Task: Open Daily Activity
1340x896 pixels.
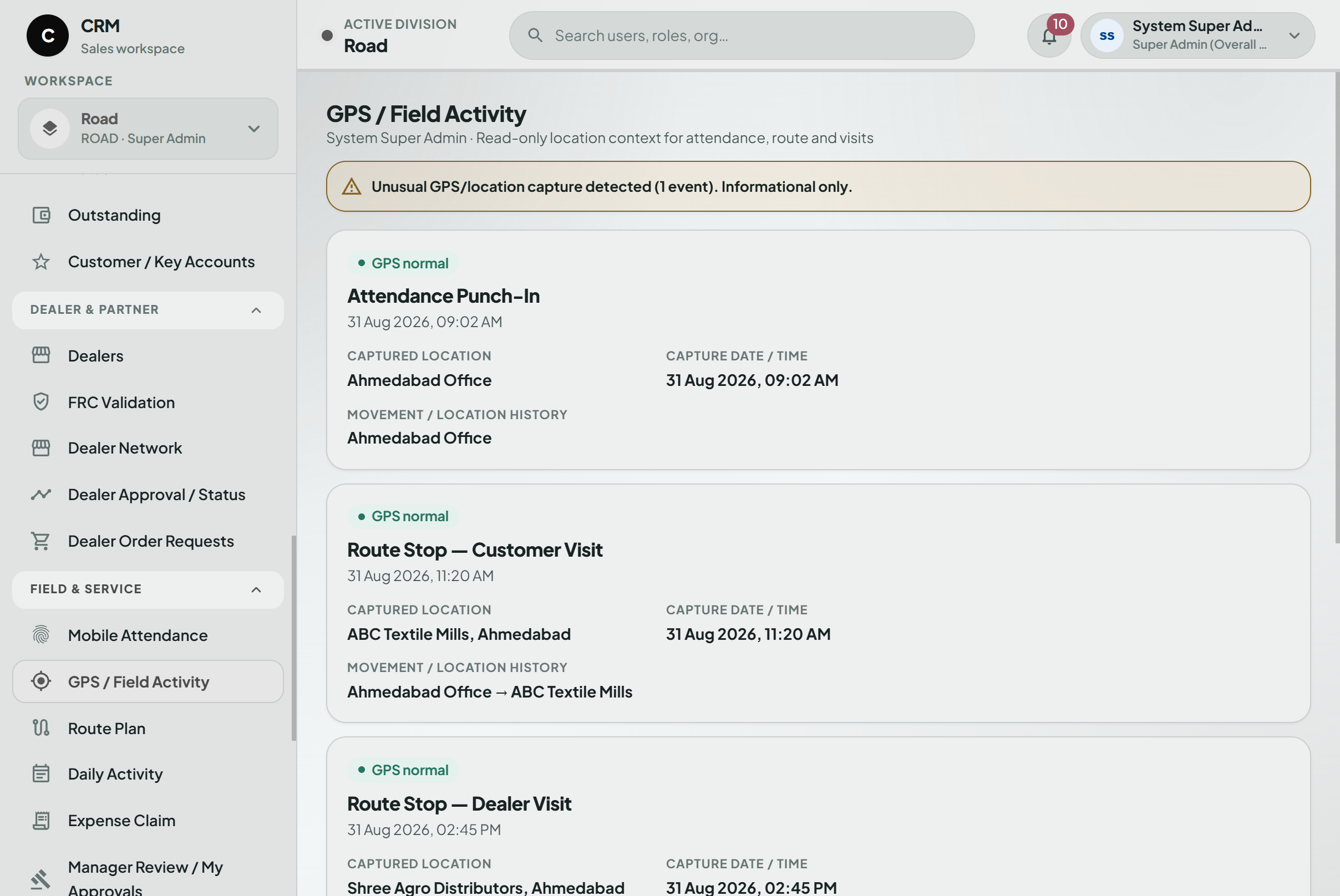Action: (x=148, y=773)
